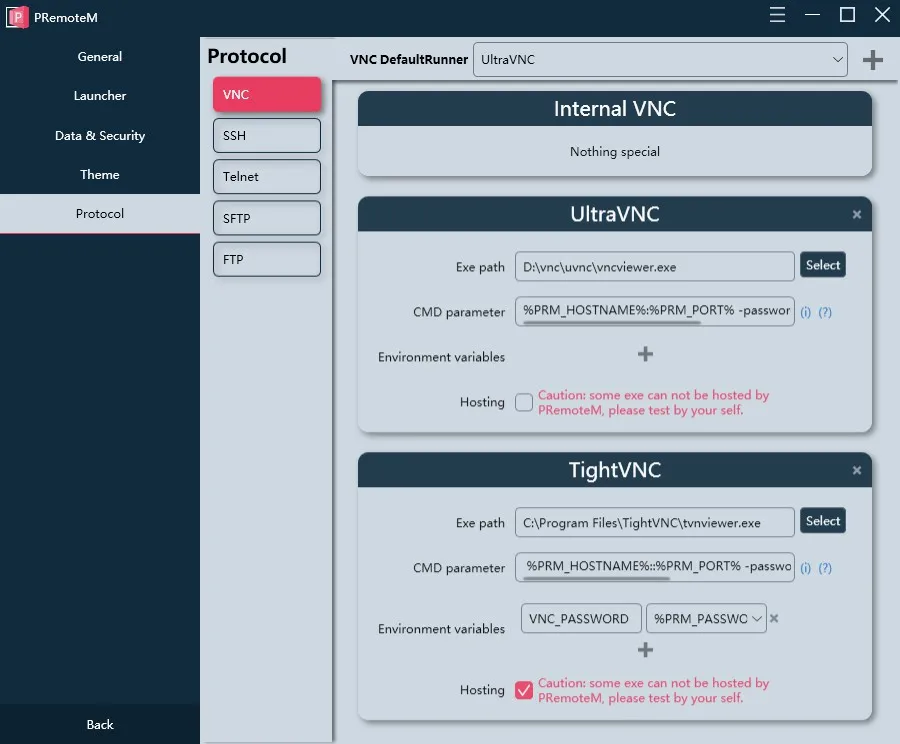Image resolution: width=900 pixels, height=744 pixels.
Task: Expand the %PRM_PASSWORD% value dropdown
Action: [x=706, y=619]
